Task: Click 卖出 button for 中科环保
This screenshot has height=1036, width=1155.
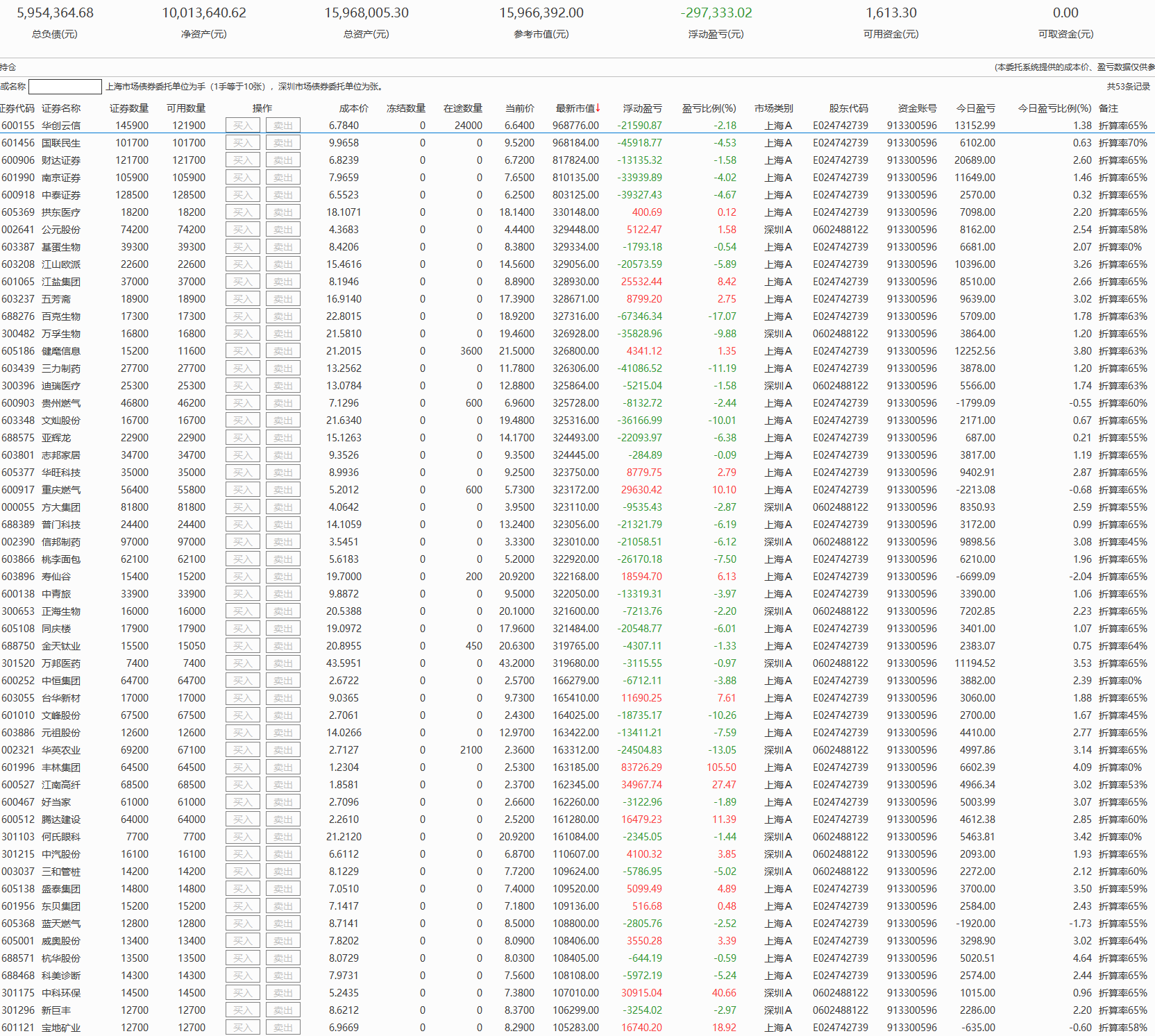Action: tap(283, 993)
